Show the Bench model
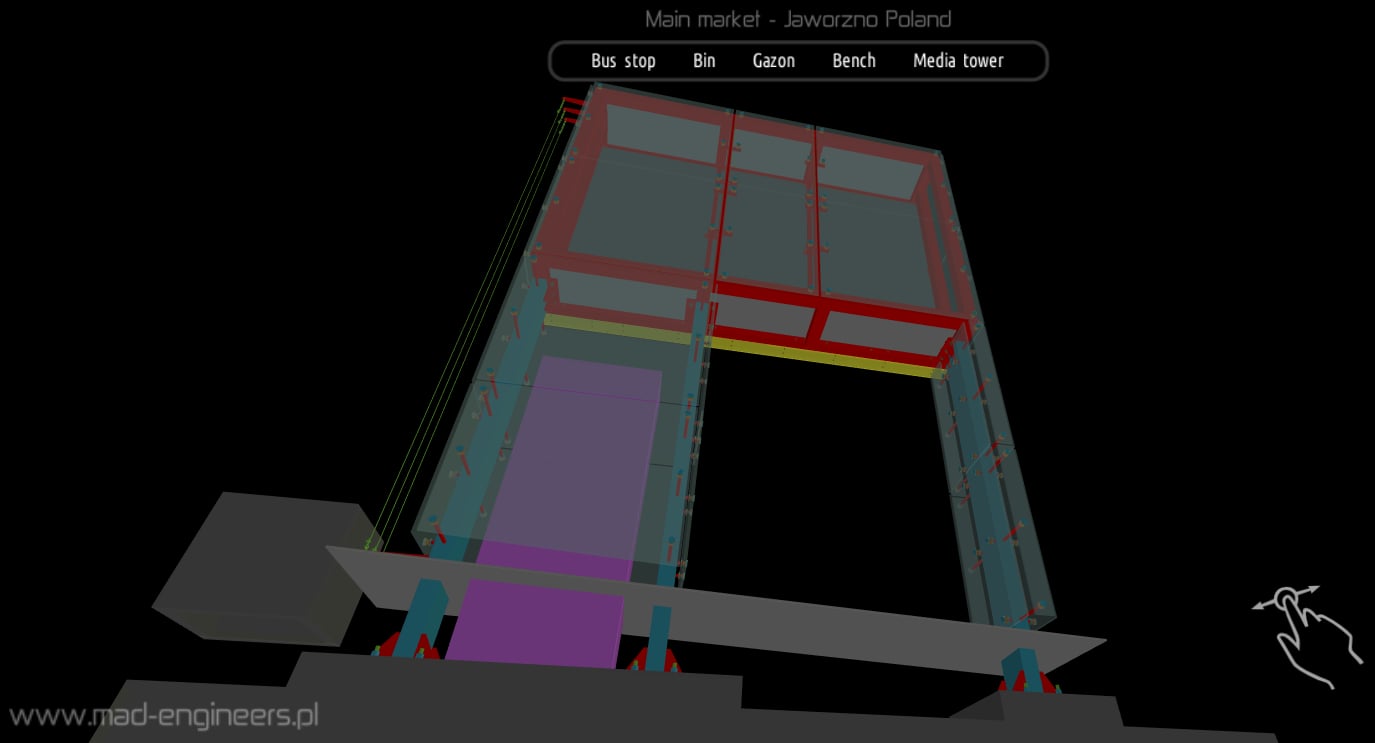This screenshot has width=1375, height=743. 854,61
